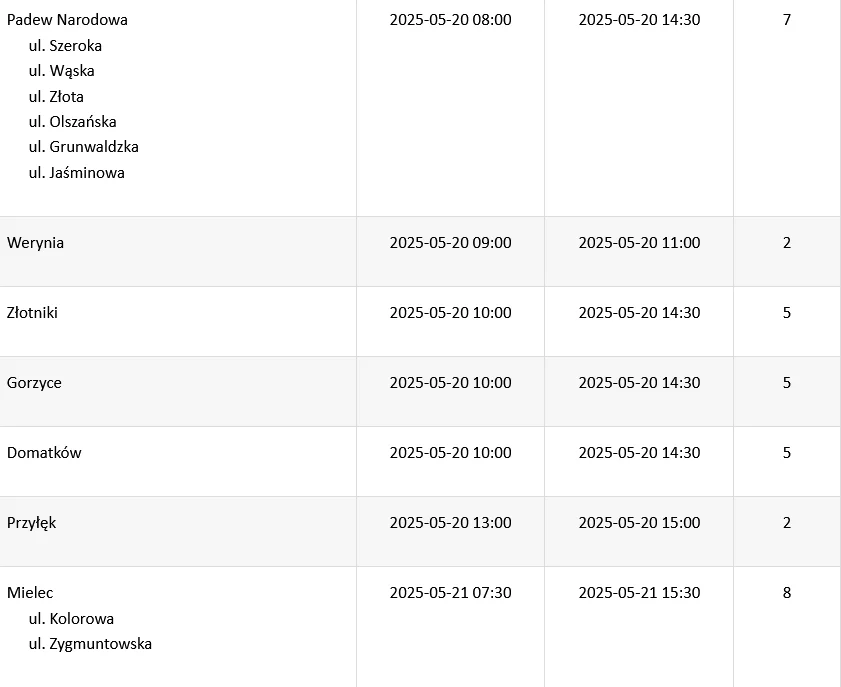This screenshot has width=841, height=687.
Task: Click duration value 7 for Padew Narodowa
Action: pos(787,20)
